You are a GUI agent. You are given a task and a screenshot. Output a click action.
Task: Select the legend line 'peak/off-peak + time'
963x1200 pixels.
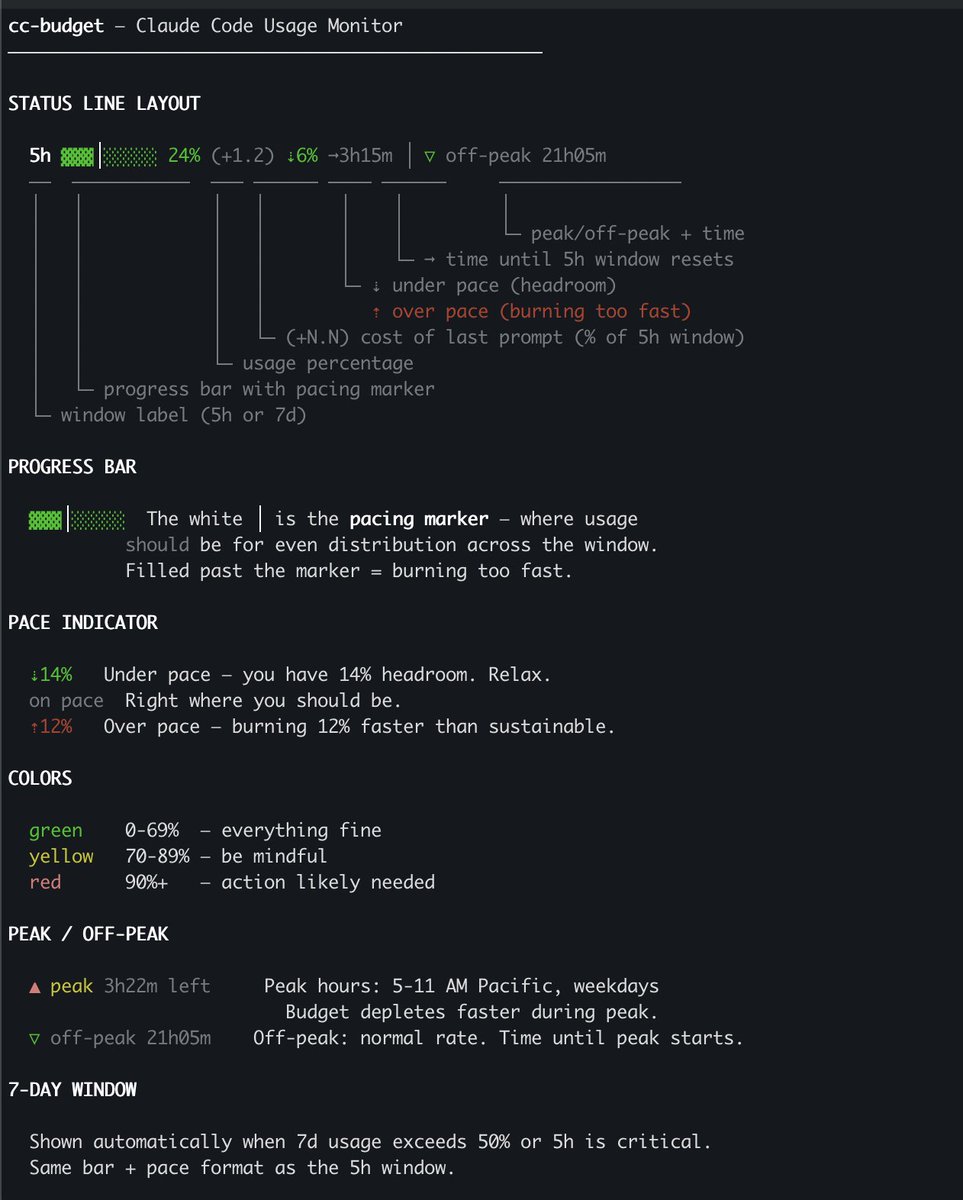click(637, 233)
